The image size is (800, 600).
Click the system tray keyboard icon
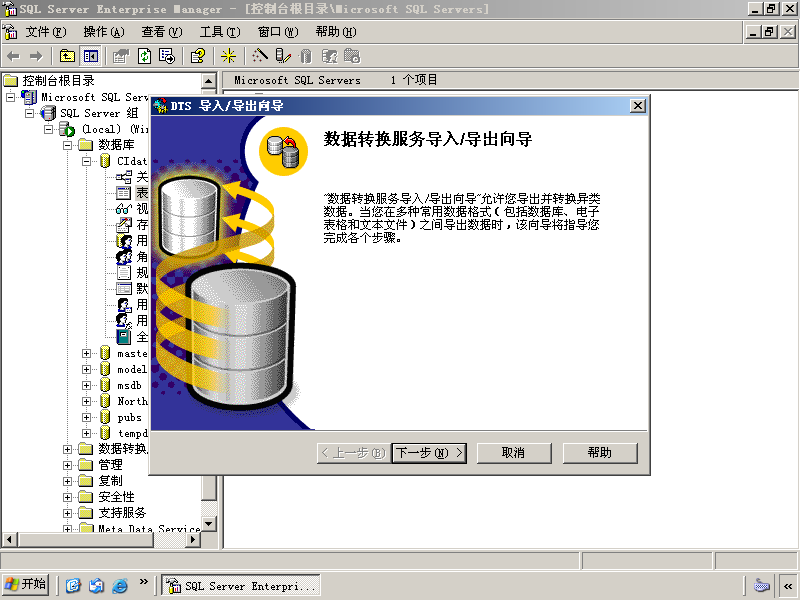(761, 585)
